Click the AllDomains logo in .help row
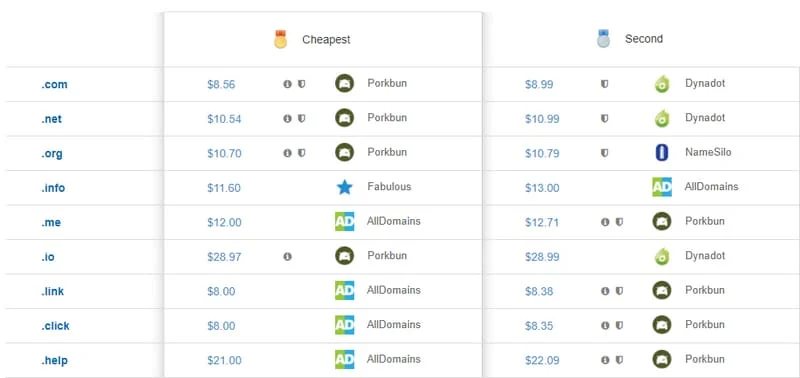This screenshot has width=800, height=378. pos(344,359)
